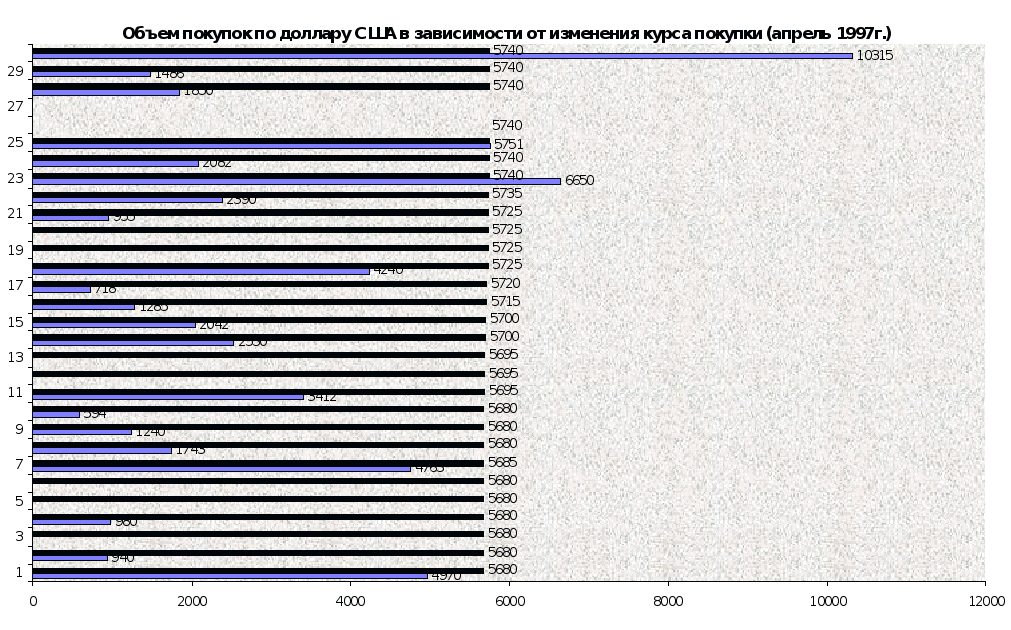
Task: Click y-axis label 23
Action: coord(15,178)
